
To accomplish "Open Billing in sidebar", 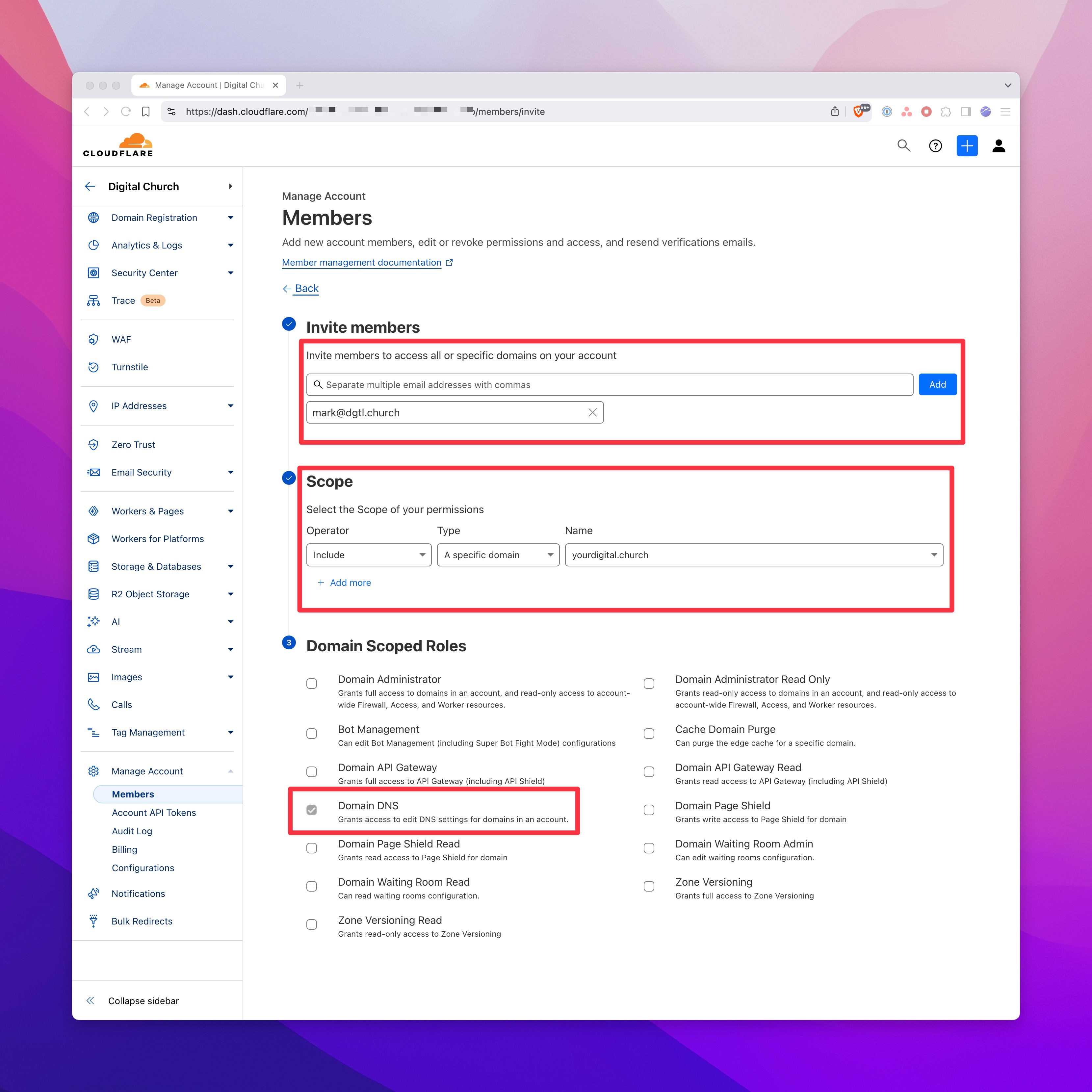I will tap(124, 849).
